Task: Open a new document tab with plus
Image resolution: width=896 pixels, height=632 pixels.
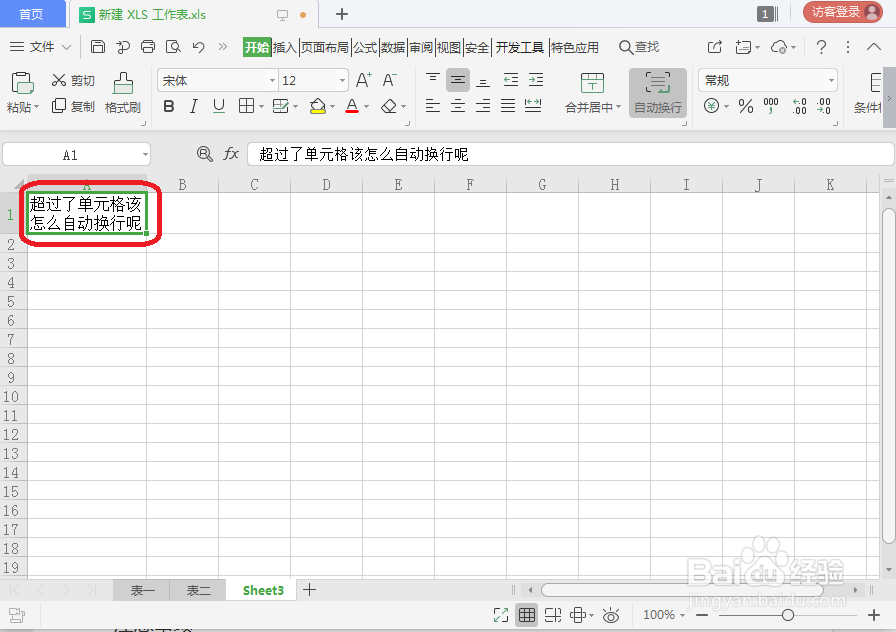Action: coord(342,14)
